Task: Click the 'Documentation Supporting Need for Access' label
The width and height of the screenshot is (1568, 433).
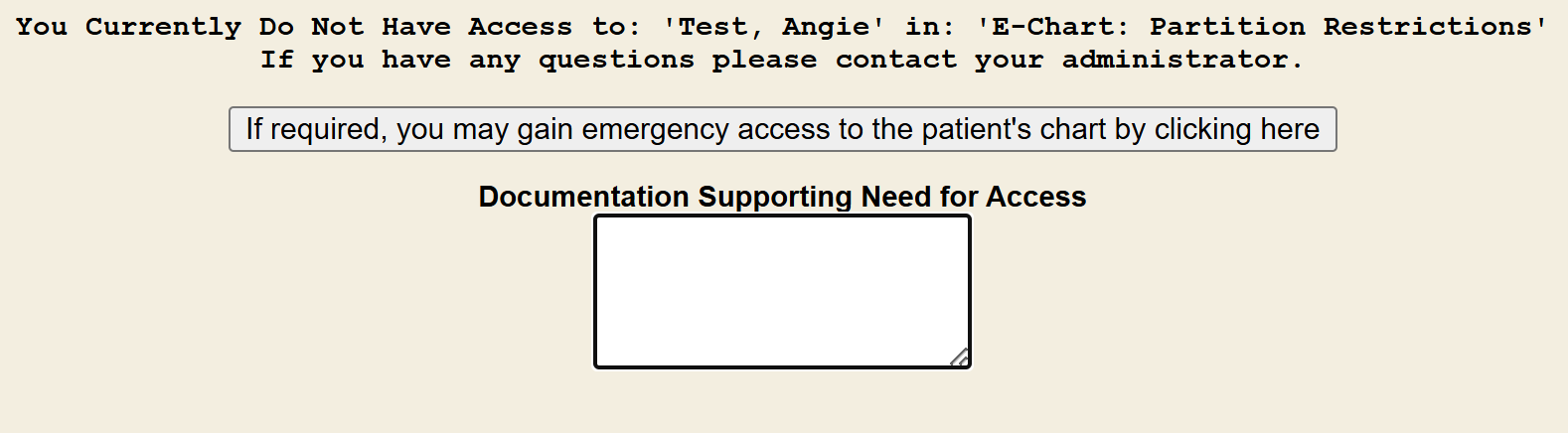Action: [782, 197]
